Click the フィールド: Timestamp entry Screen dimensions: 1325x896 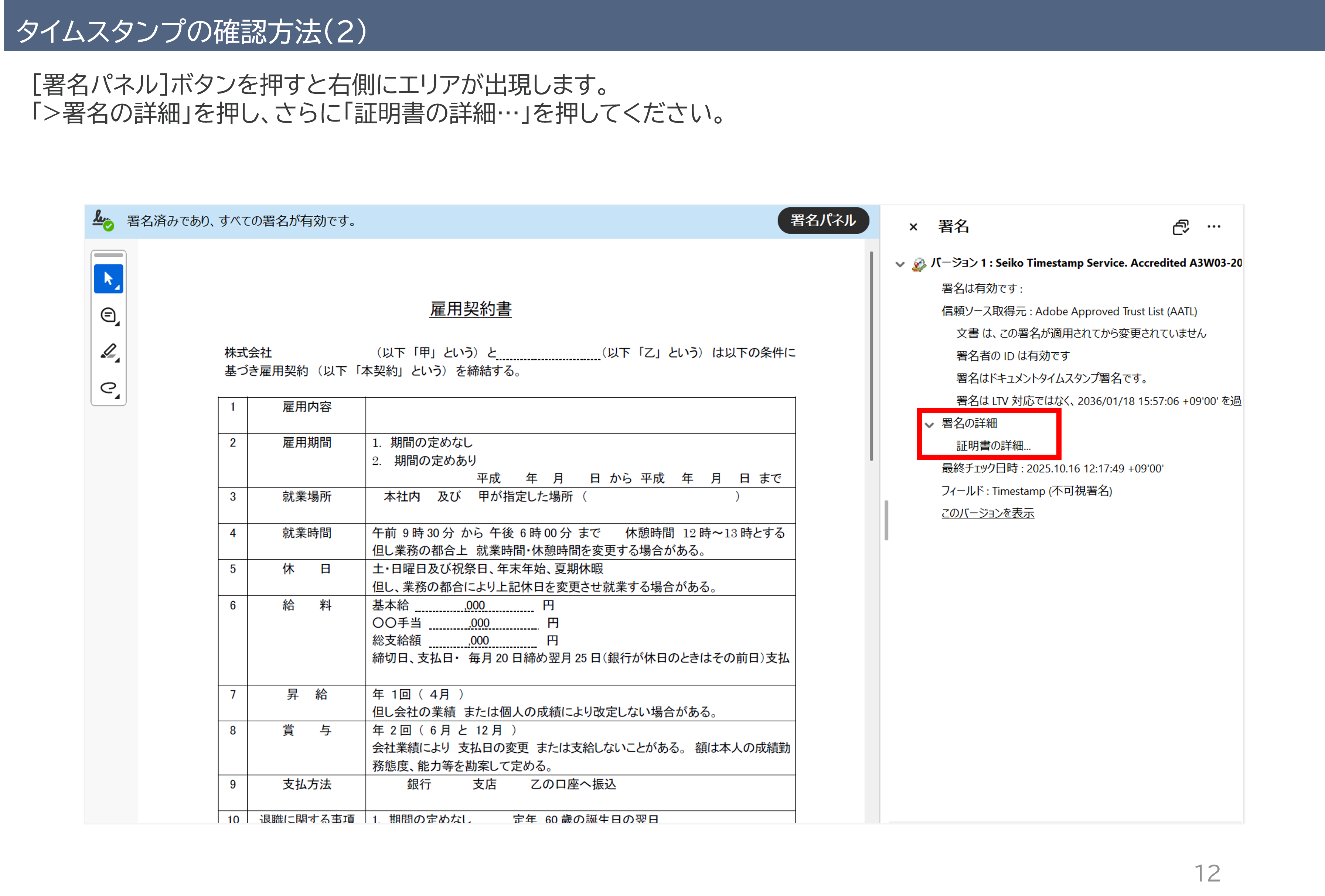1026,491
